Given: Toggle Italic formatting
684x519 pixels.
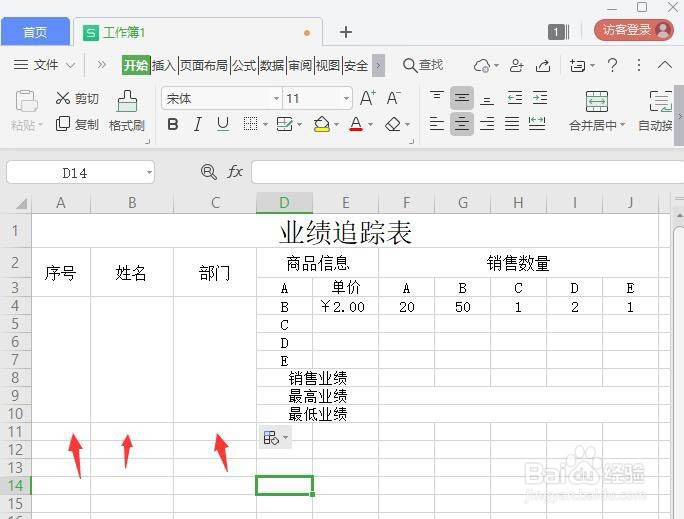Looking at the screenshot, I should click(198, 124).
